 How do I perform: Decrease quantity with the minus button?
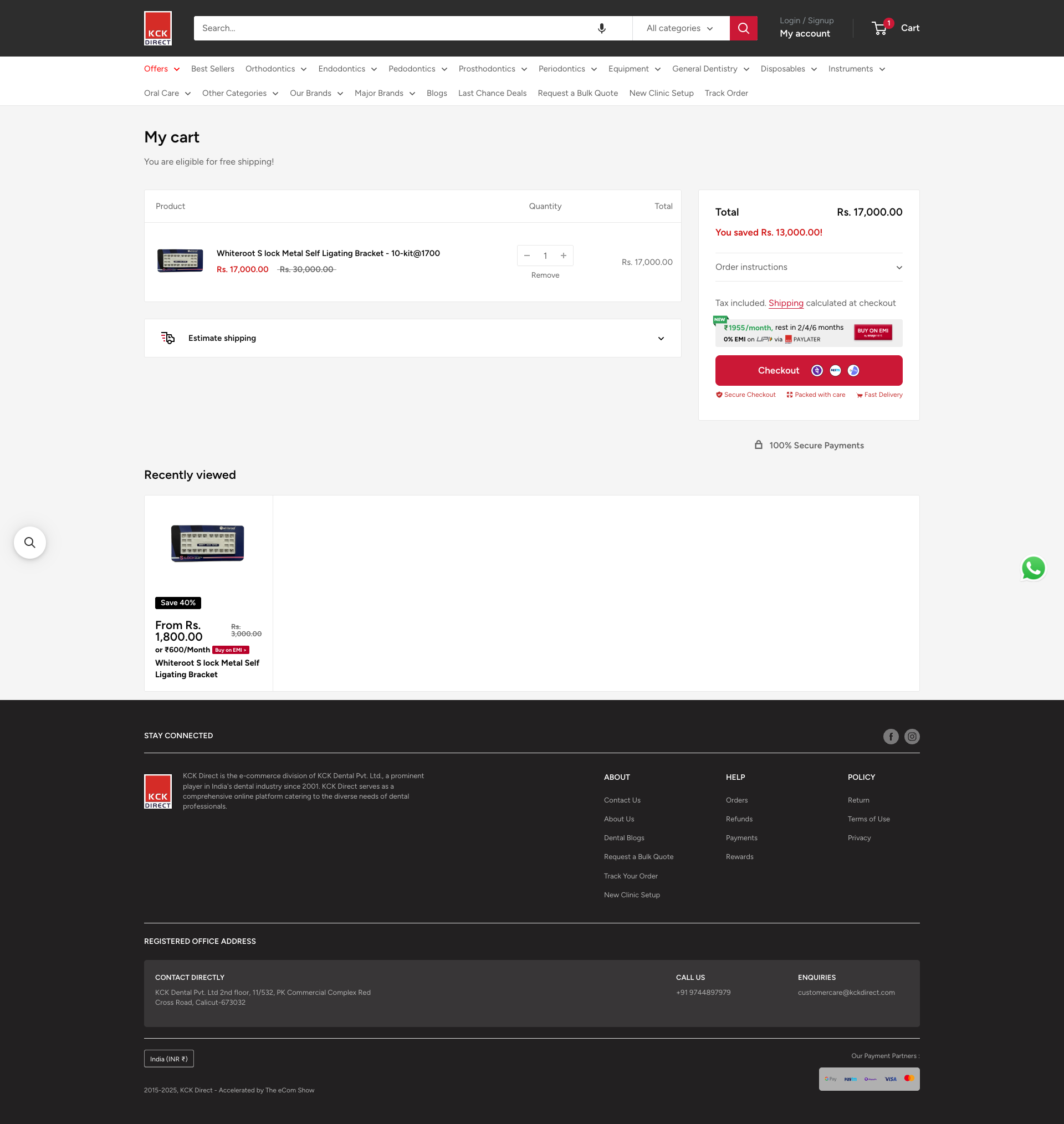527,256
